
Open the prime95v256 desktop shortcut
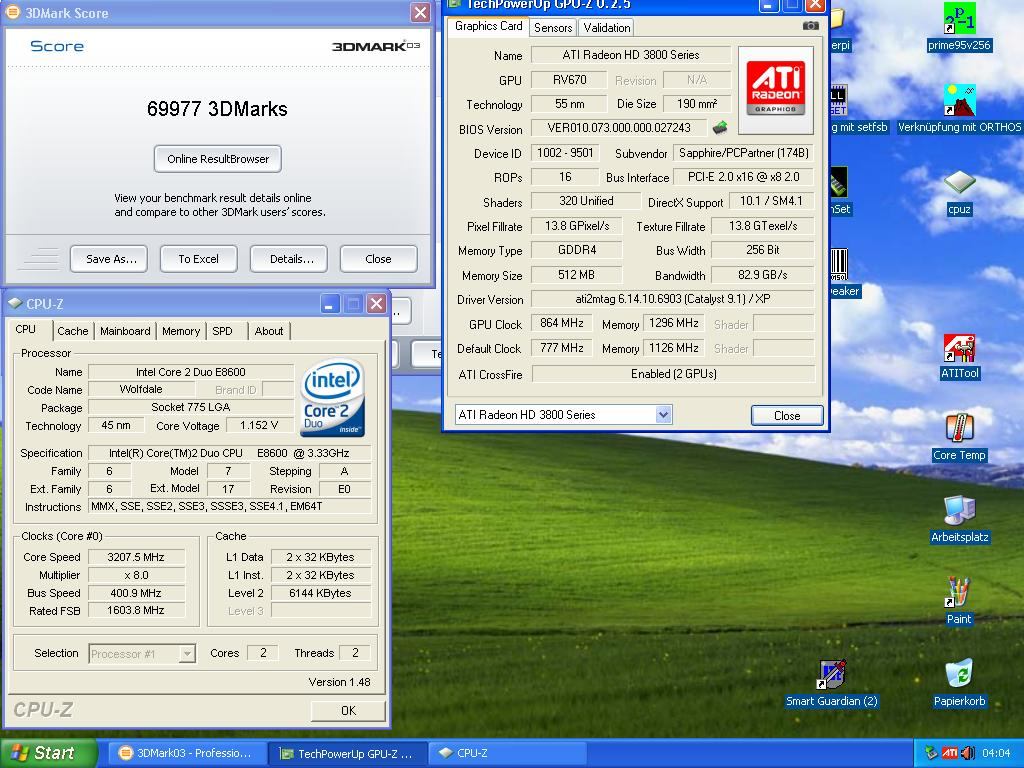[959, 18]
